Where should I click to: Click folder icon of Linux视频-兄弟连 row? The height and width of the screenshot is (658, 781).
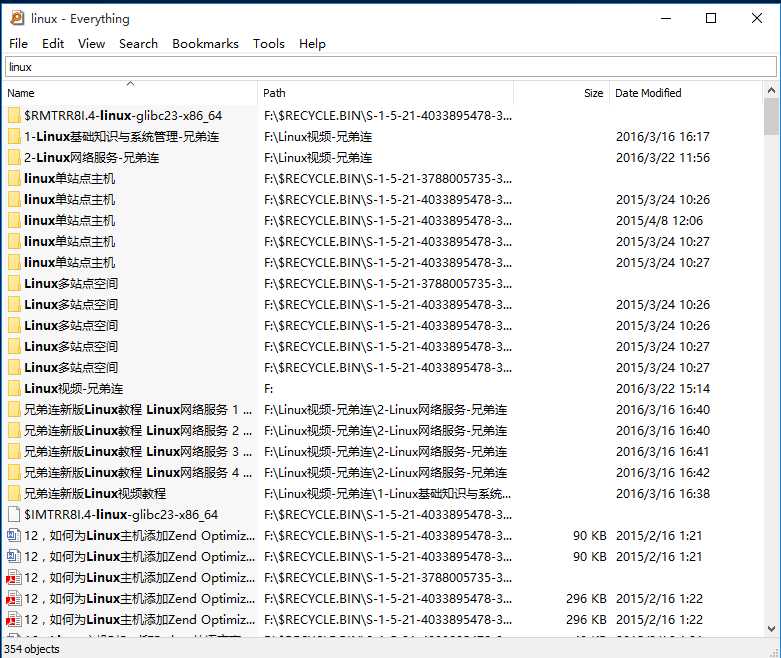coord(14,389)
